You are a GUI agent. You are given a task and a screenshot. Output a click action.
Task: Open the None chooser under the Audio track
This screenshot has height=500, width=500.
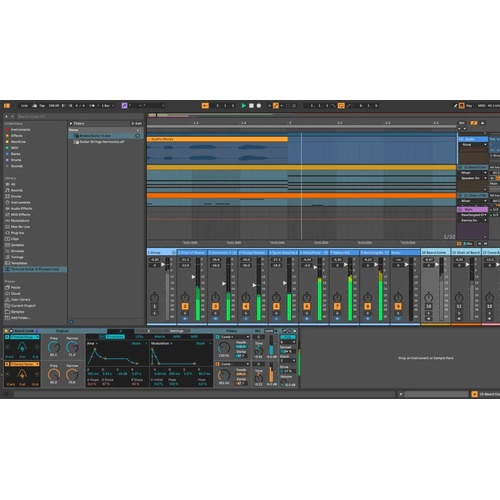pos(474,145)
